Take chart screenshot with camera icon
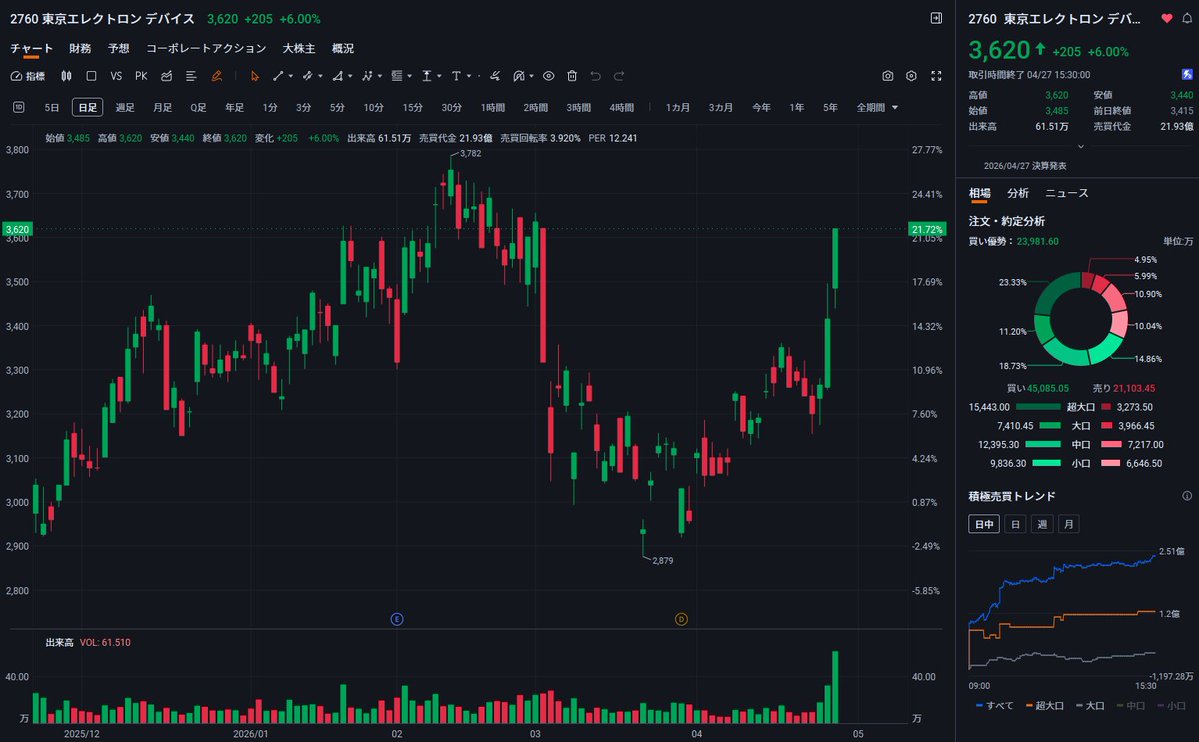This screenshot has height=742, width=1199. [887, 76]
